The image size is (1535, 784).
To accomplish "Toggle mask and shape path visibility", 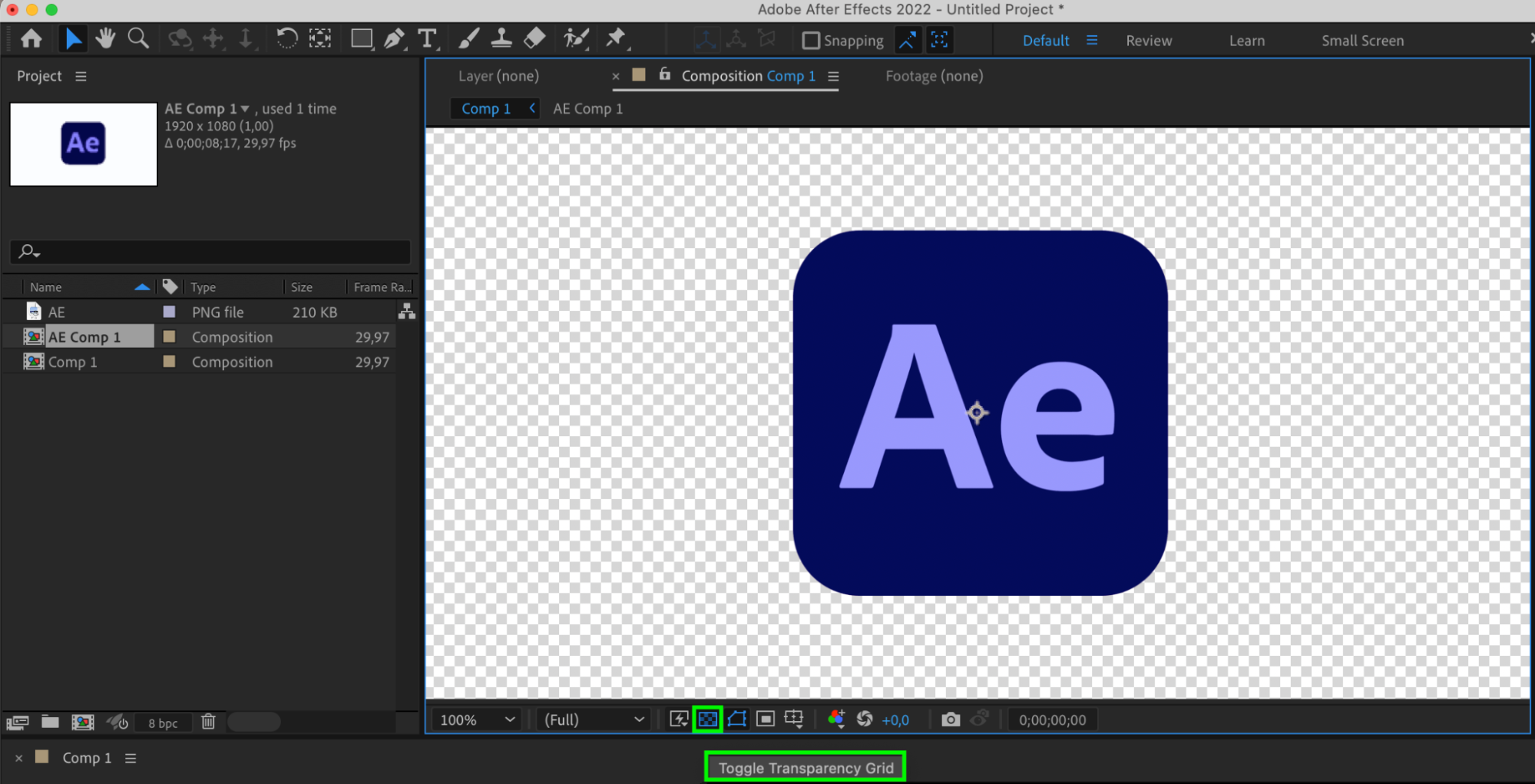I will [x=736, y=719].
